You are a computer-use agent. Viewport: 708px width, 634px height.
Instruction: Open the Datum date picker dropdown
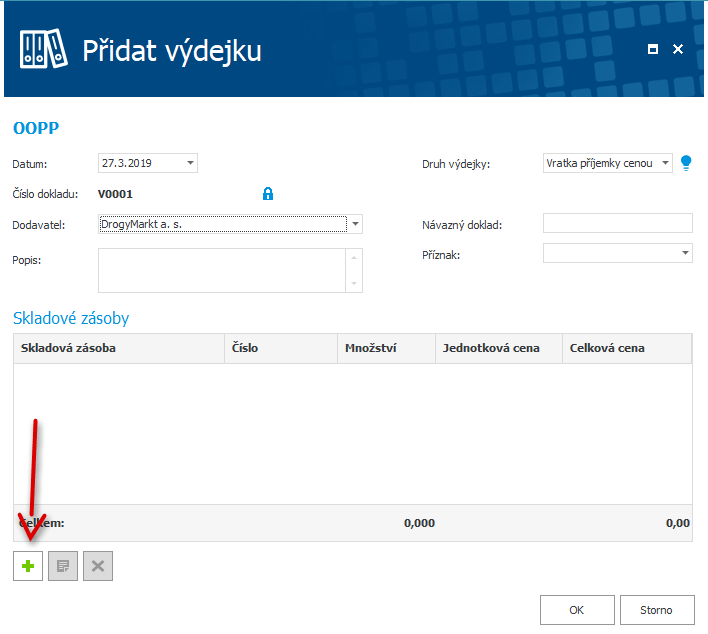[x=191, y=163]
